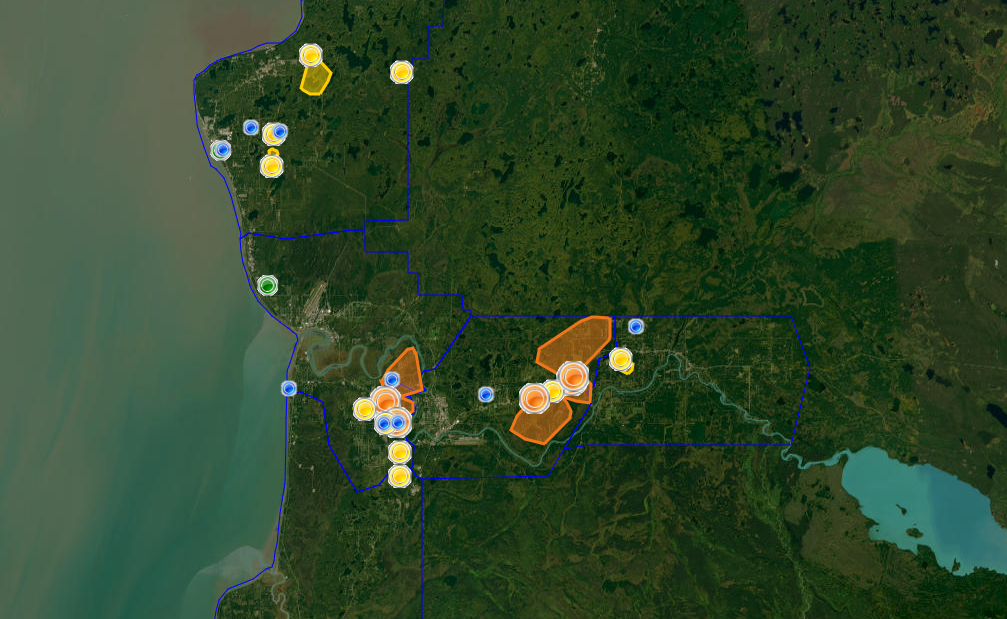Select the lone yellow marker beside the northern boundary line
This screenshot has width=1007, height=619.
coord(401,72)
